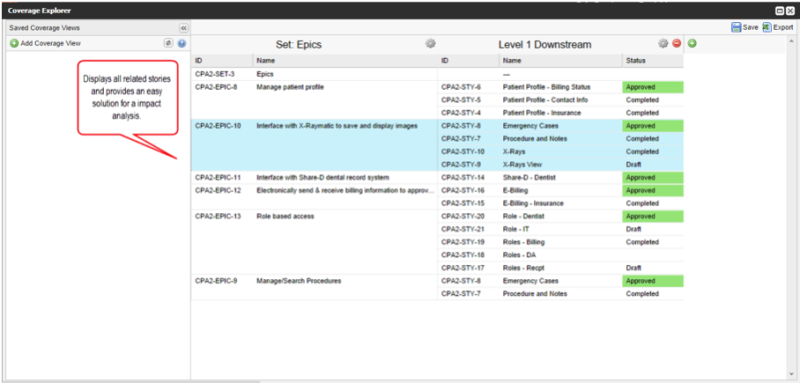The image size is (800, 383).
Task: Click the Export spreadsheet icon
Action: (x=766, y=28)
